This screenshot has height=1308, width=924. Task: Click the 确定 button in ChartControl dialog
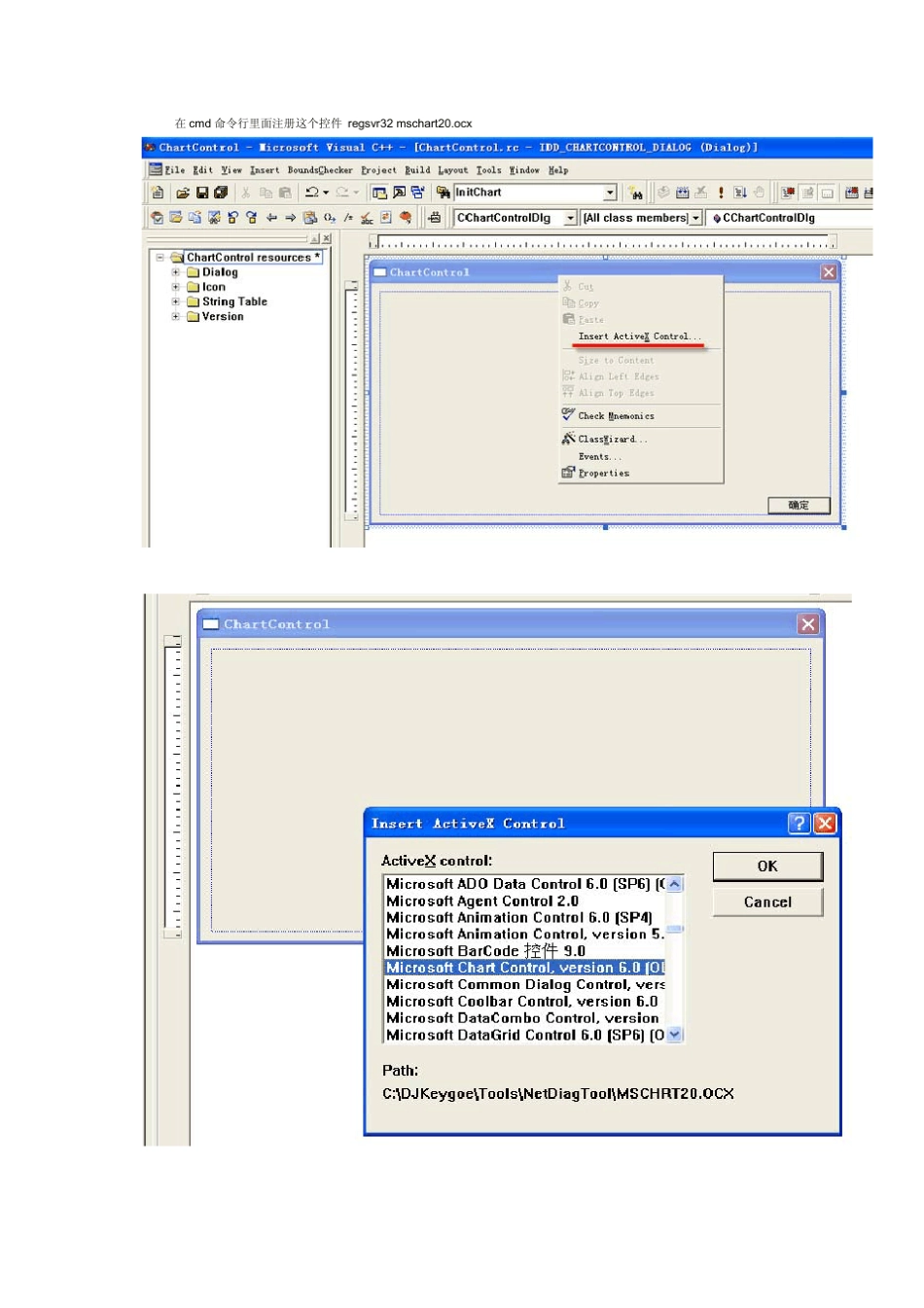point(799,505)
